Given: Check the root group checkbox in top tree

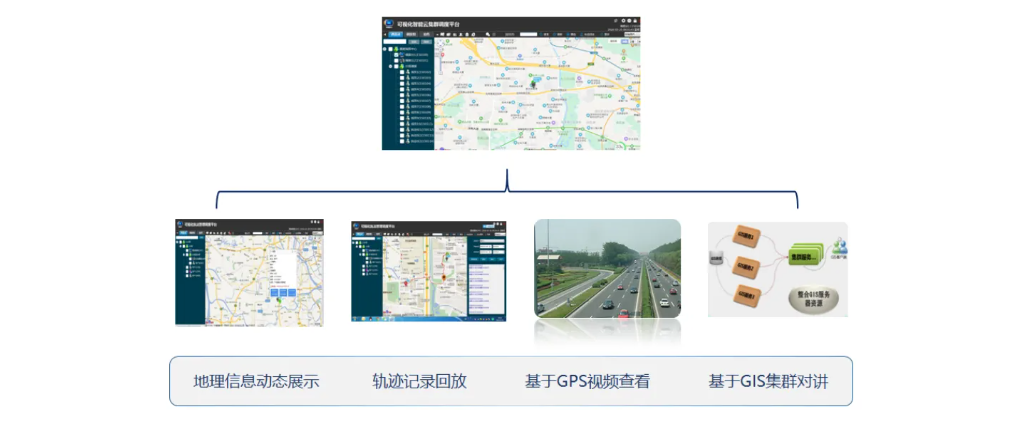Looking at the screenshot, I should click(x=392, y=48).
